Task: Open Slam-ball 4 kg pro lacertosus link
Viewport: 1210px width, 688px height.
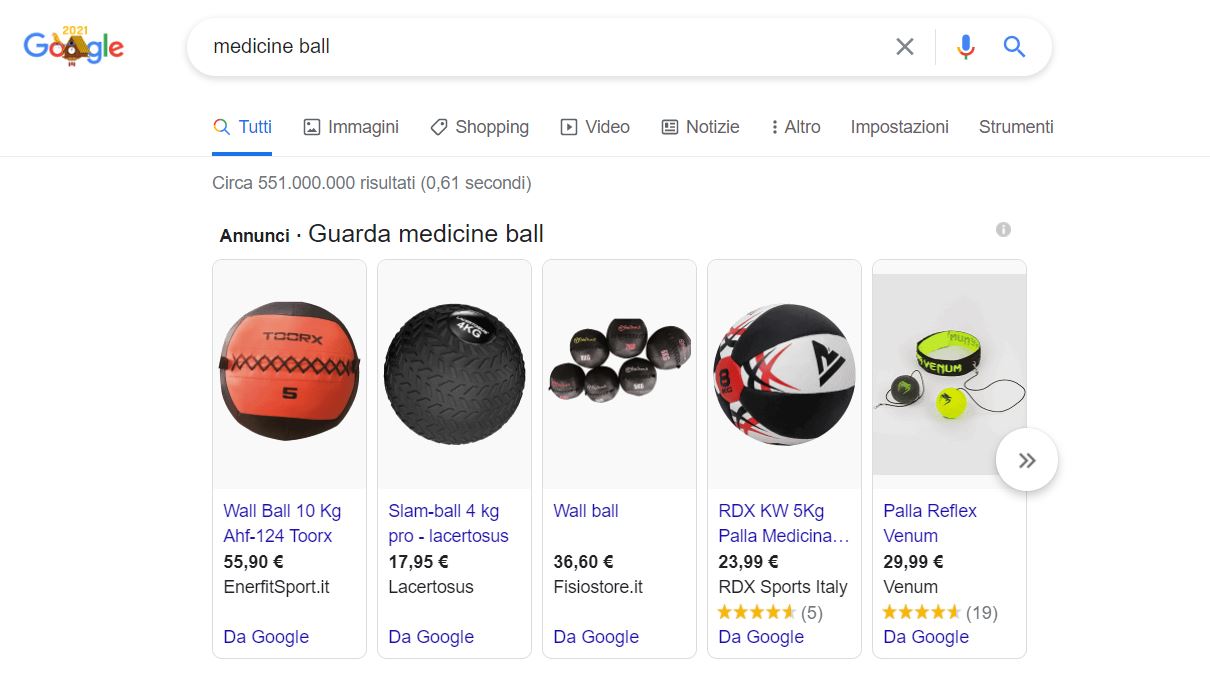Action: [x=448, y=523]
